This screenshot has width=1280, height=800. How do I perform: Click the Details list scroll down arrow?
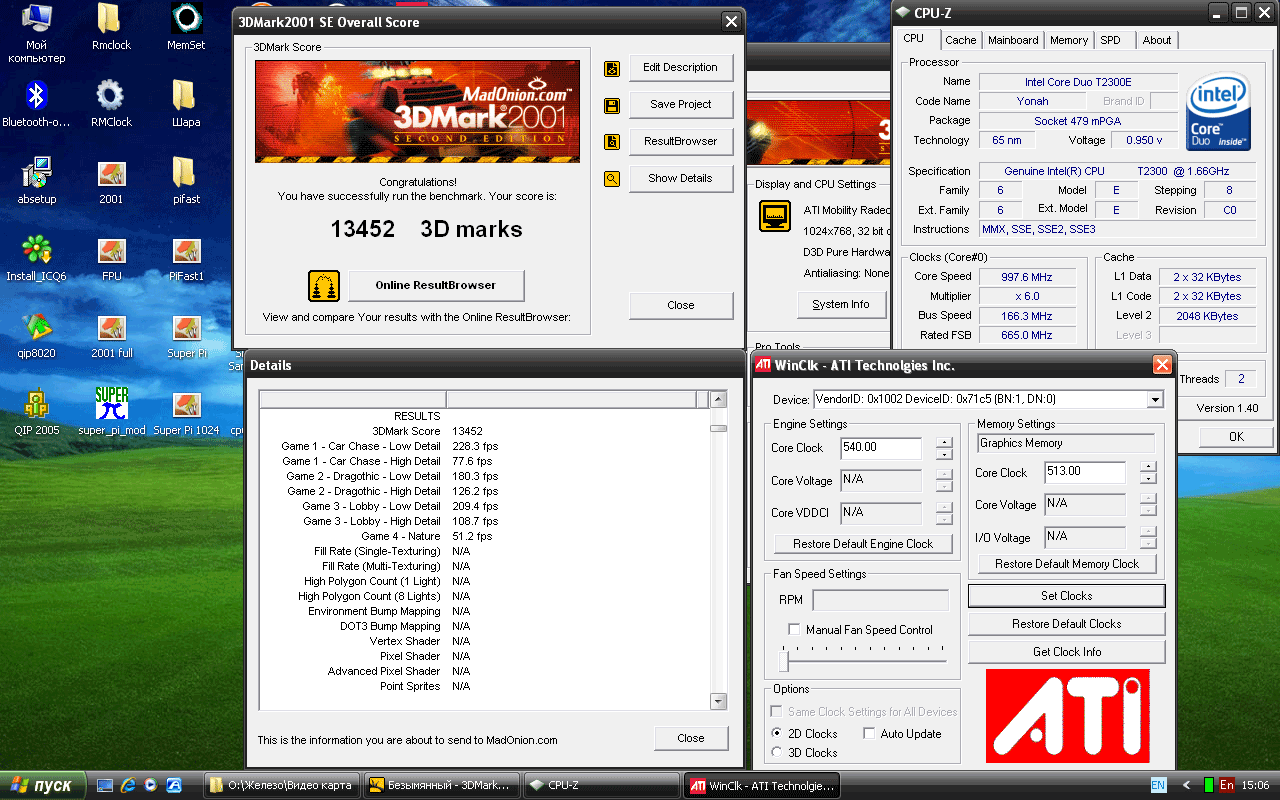(x=718, y=701)
